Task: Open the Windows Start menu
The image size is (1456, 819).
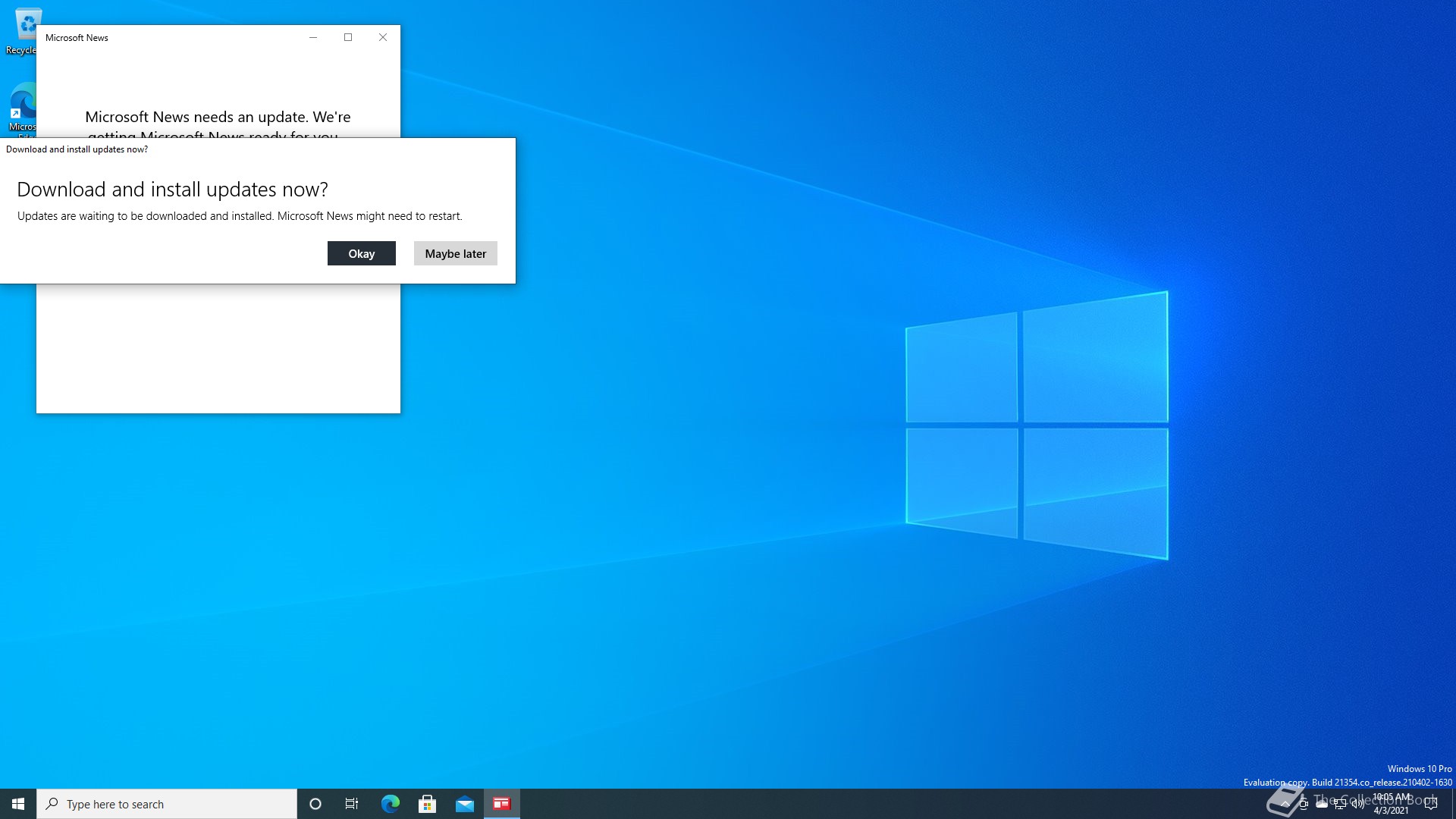Action: tap(18, 804)
